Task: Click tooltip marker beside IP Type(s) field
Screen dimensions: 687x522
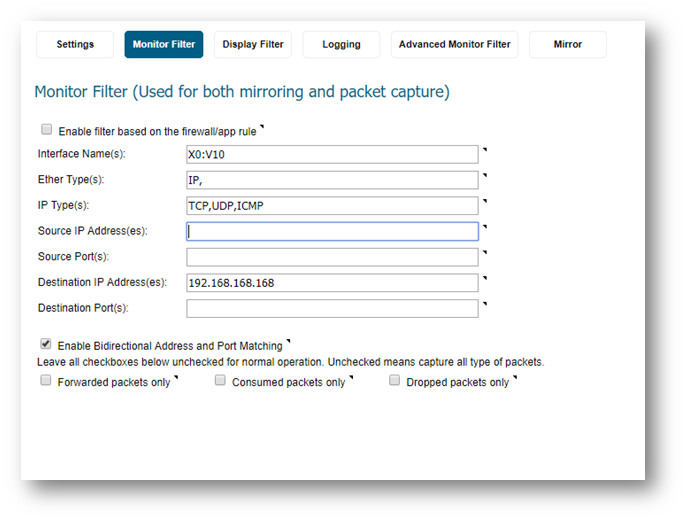Action: point(485,201)
